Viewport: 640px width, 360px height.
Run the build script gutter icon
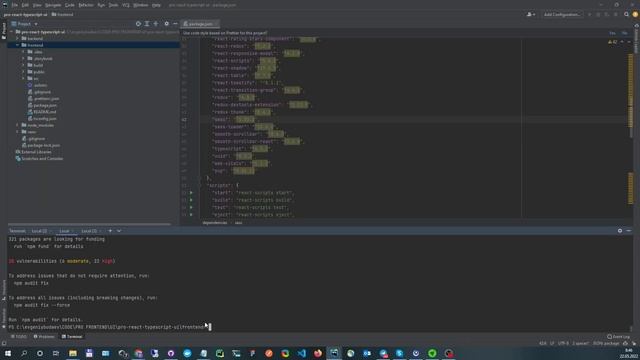tap(191, 200)
